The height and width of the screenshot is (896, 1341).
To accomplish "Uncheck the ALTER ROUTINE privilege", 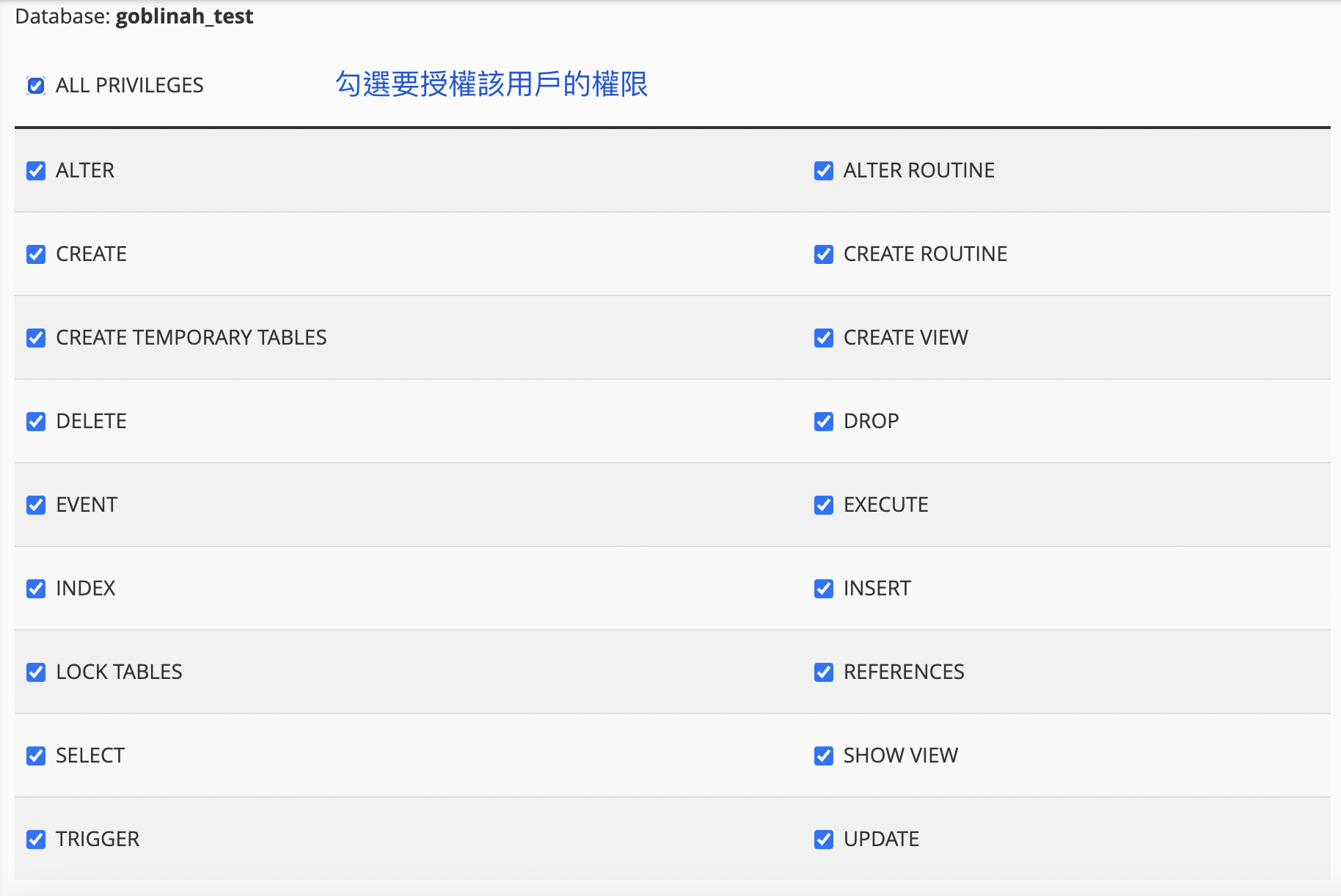I will coord(822,171).
